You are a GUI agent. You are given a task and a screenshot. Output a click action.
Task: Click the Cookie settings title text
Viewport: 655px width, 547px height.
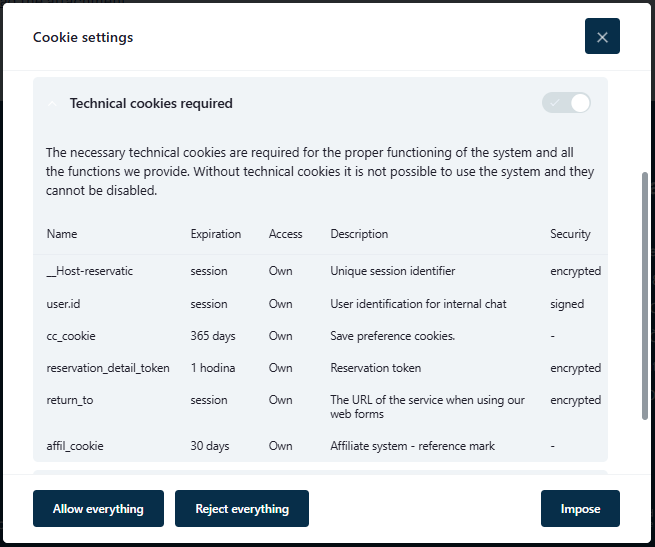click(x=83, y=38)
